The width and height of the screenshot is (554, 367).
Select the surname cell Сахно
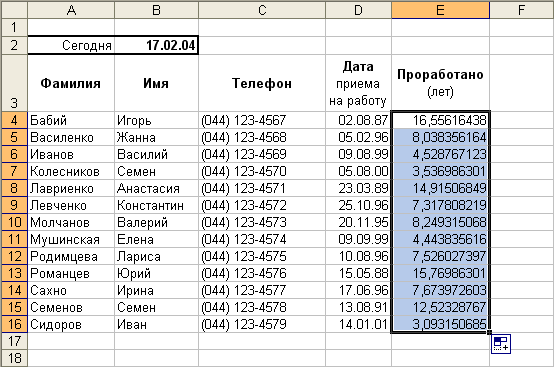[x=71, y=290]
